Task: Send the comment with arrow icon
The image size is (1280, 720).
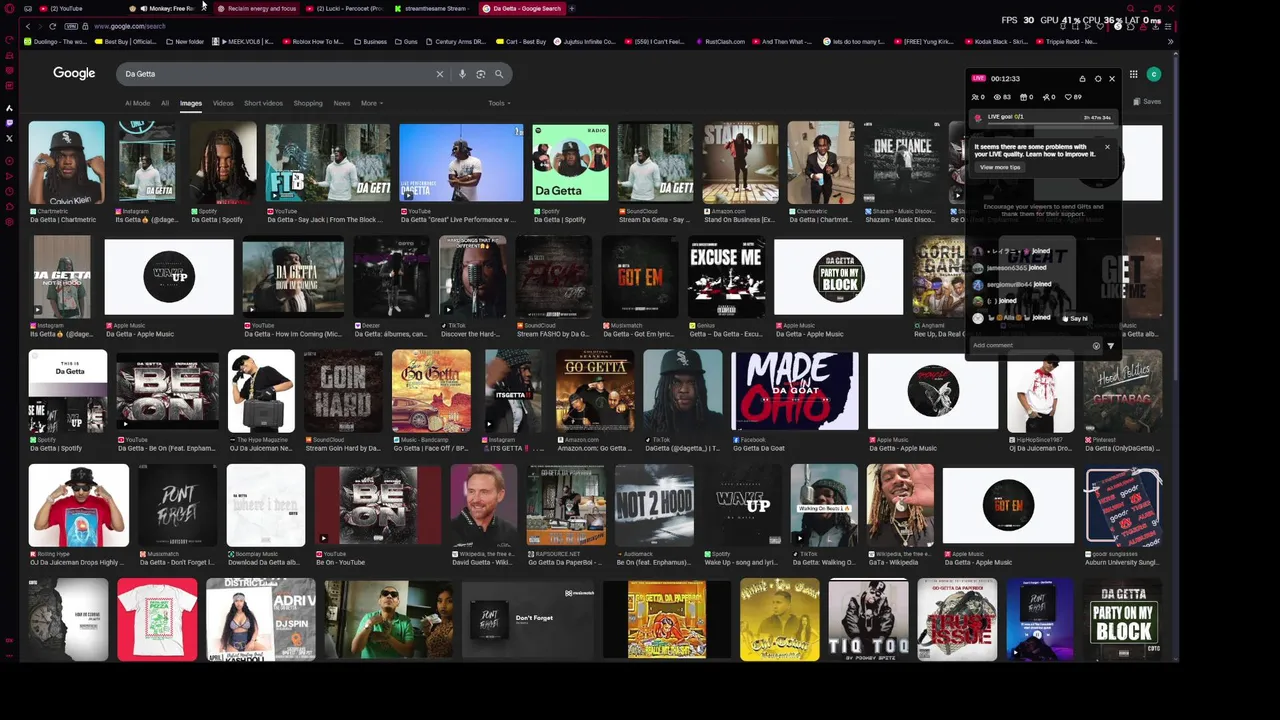Action: [x=1110, y=346]
